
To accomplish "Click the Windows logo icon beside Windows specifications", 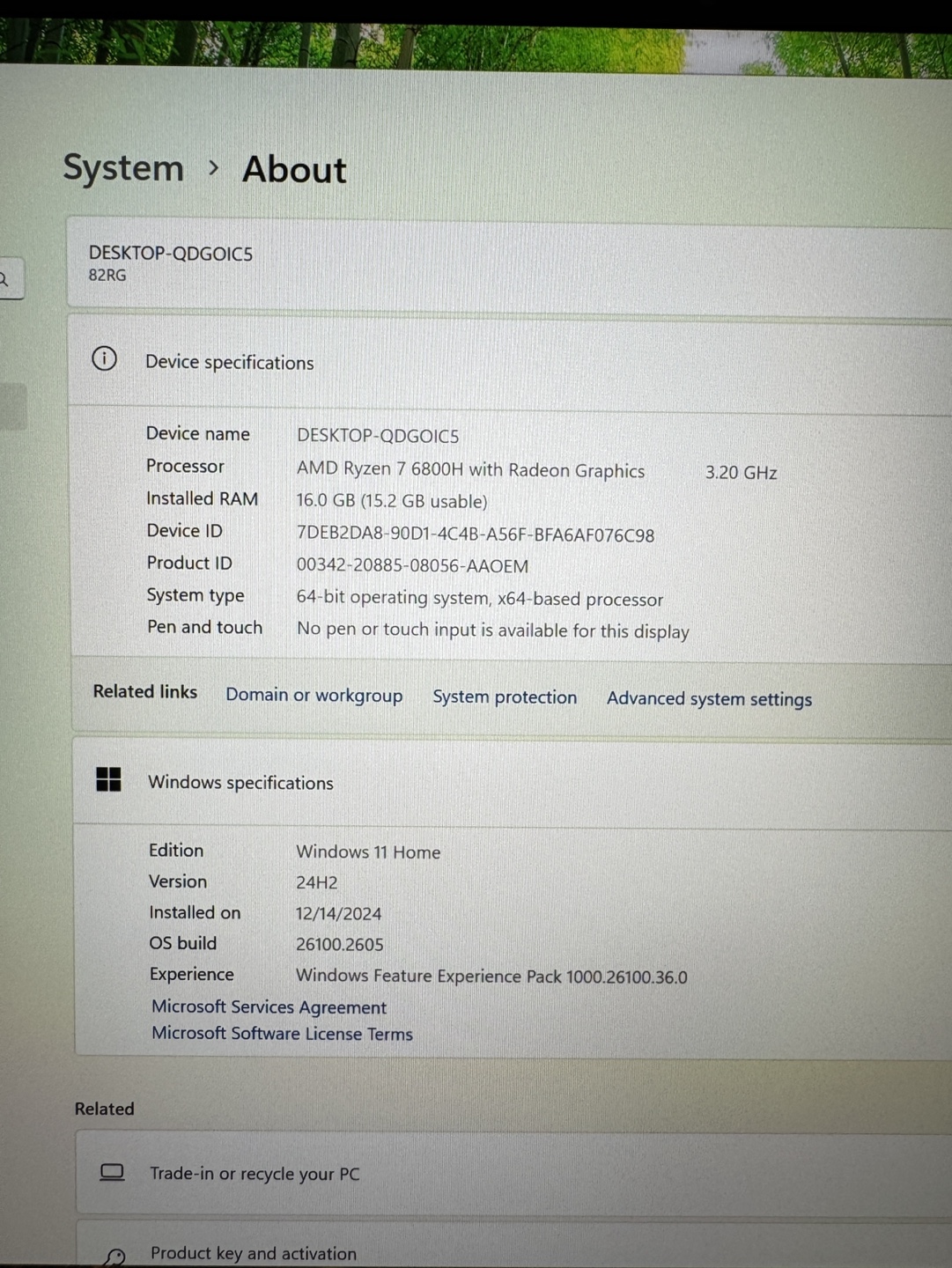I will [x=108, y=779].
